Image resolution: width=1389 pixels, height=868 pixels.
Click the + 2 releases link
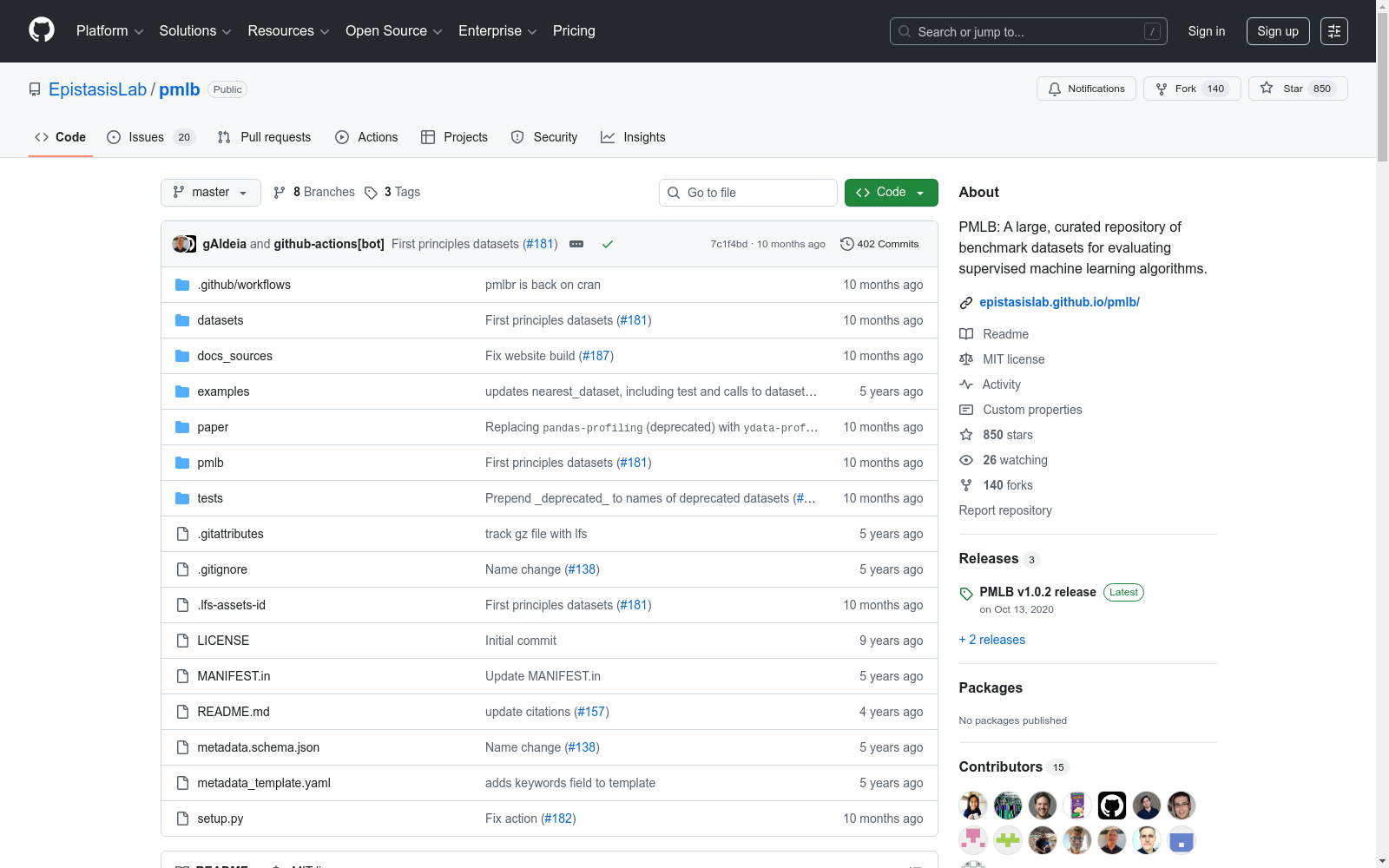click(x=992, y=640)
